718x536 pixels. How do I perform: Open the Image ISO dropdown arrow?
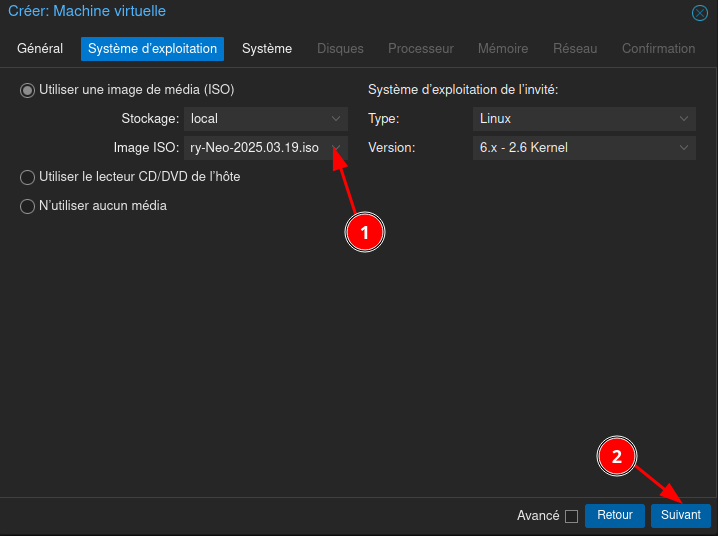337,148
